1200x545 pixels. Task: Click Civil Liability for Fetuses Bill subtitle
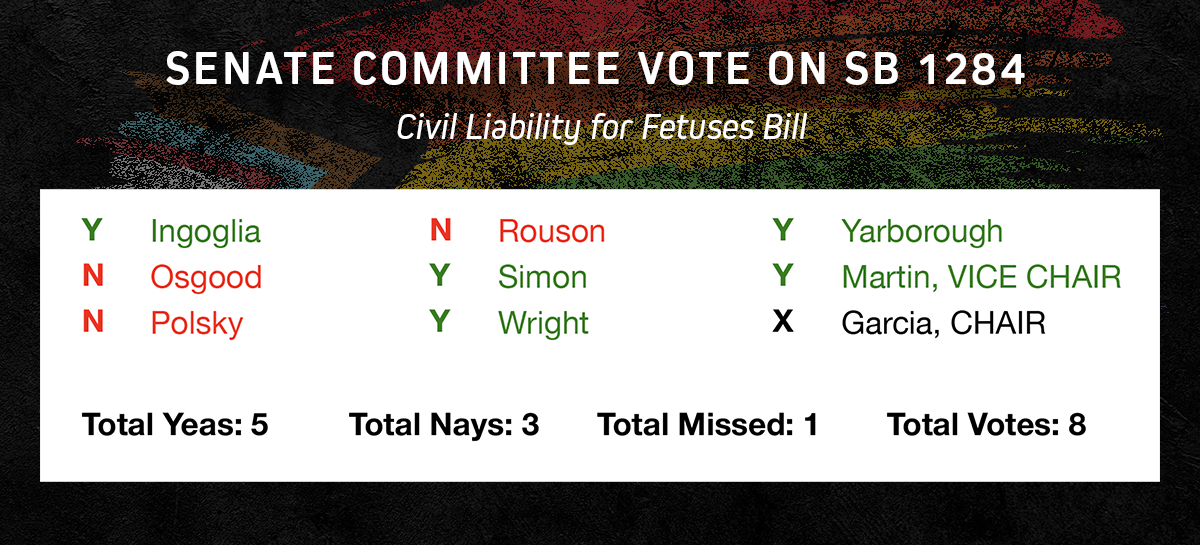[600, 128]
